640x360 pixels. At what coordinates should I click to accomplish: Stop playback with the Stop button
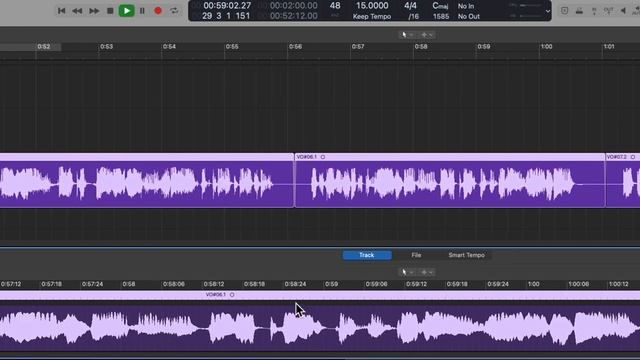[x=110, y=11]
